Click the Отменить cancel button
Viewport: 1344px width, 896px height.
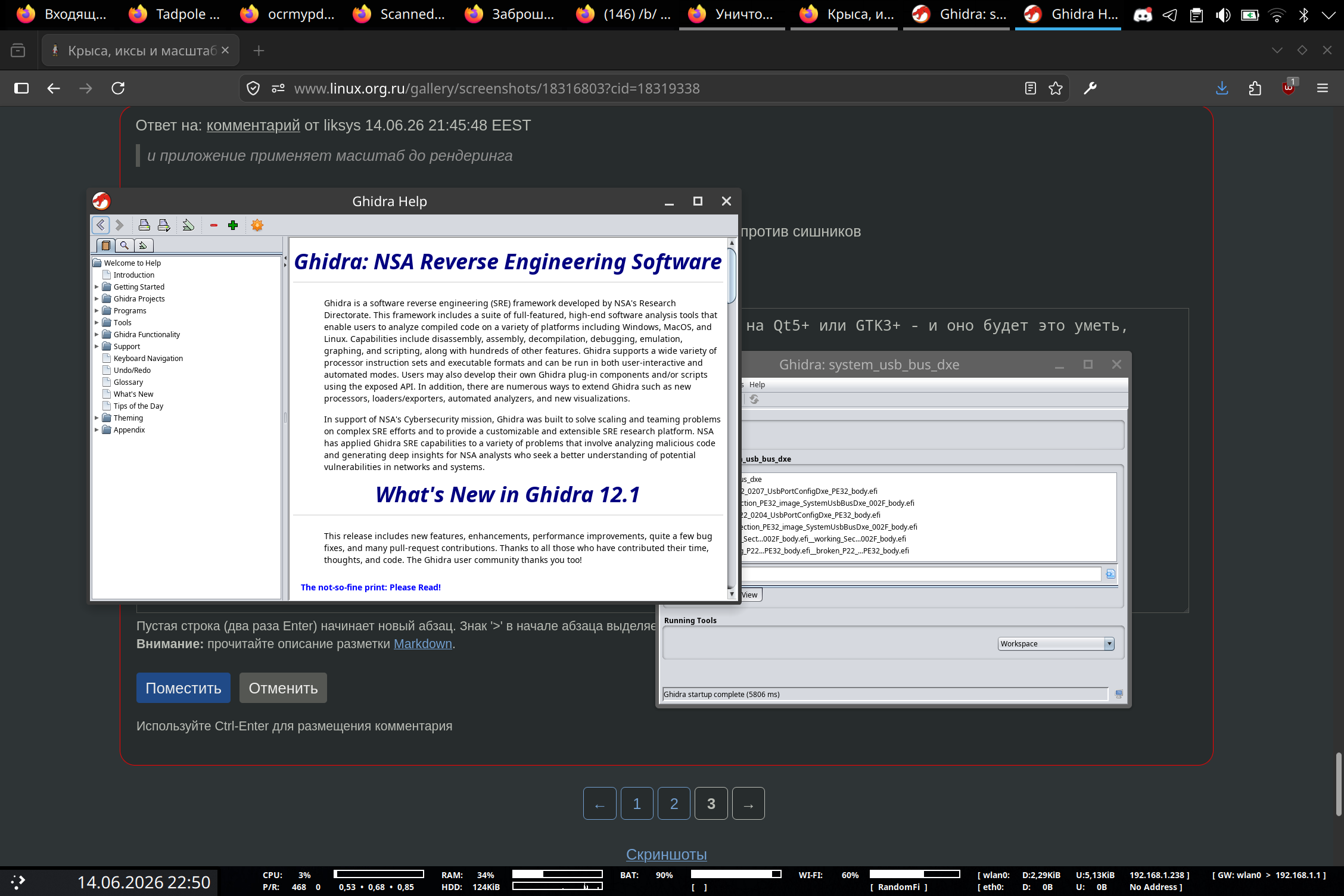[x=283, y=688]
